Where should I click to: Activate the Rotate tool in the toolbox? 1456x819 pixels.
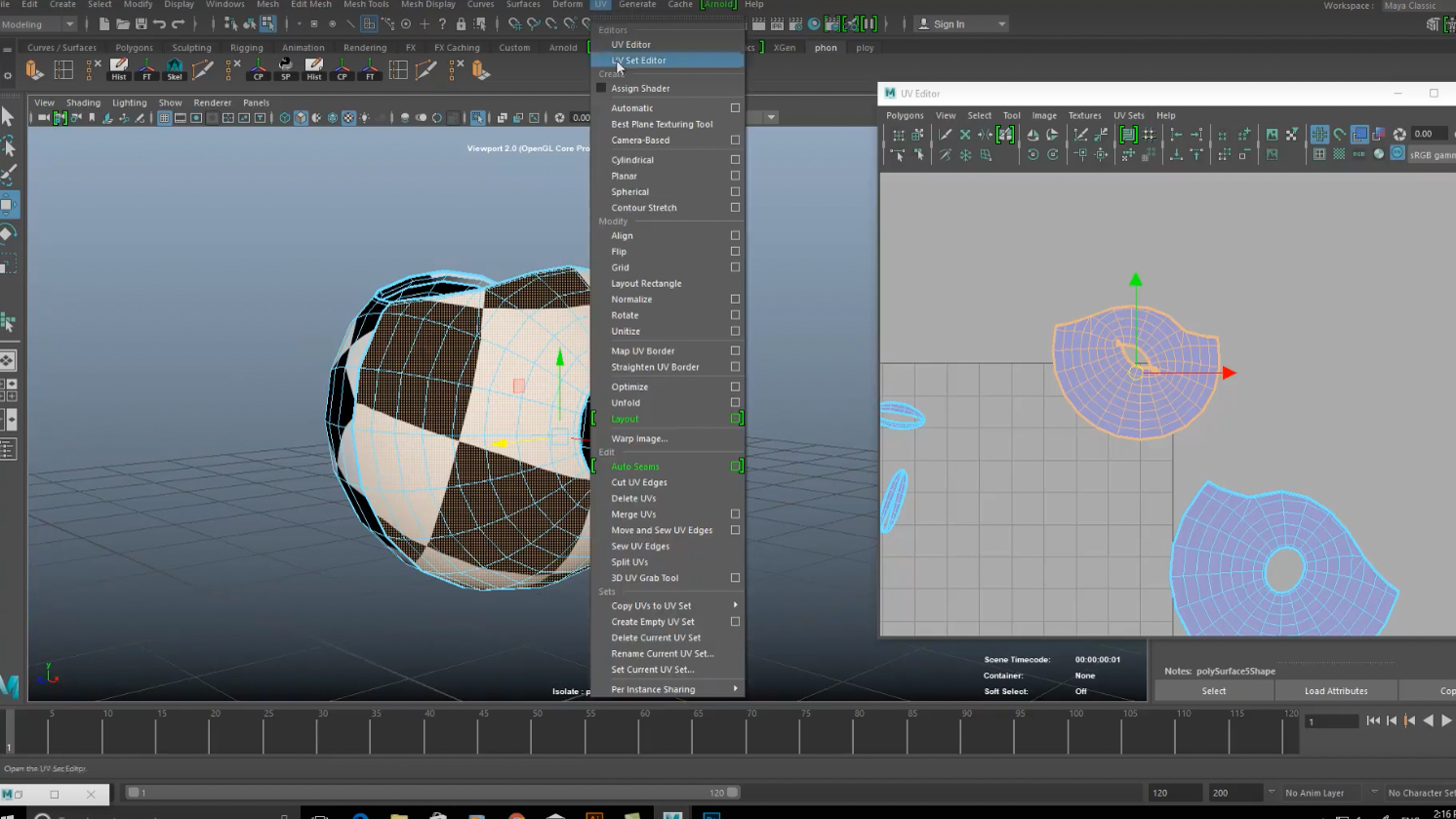point(8,234)
